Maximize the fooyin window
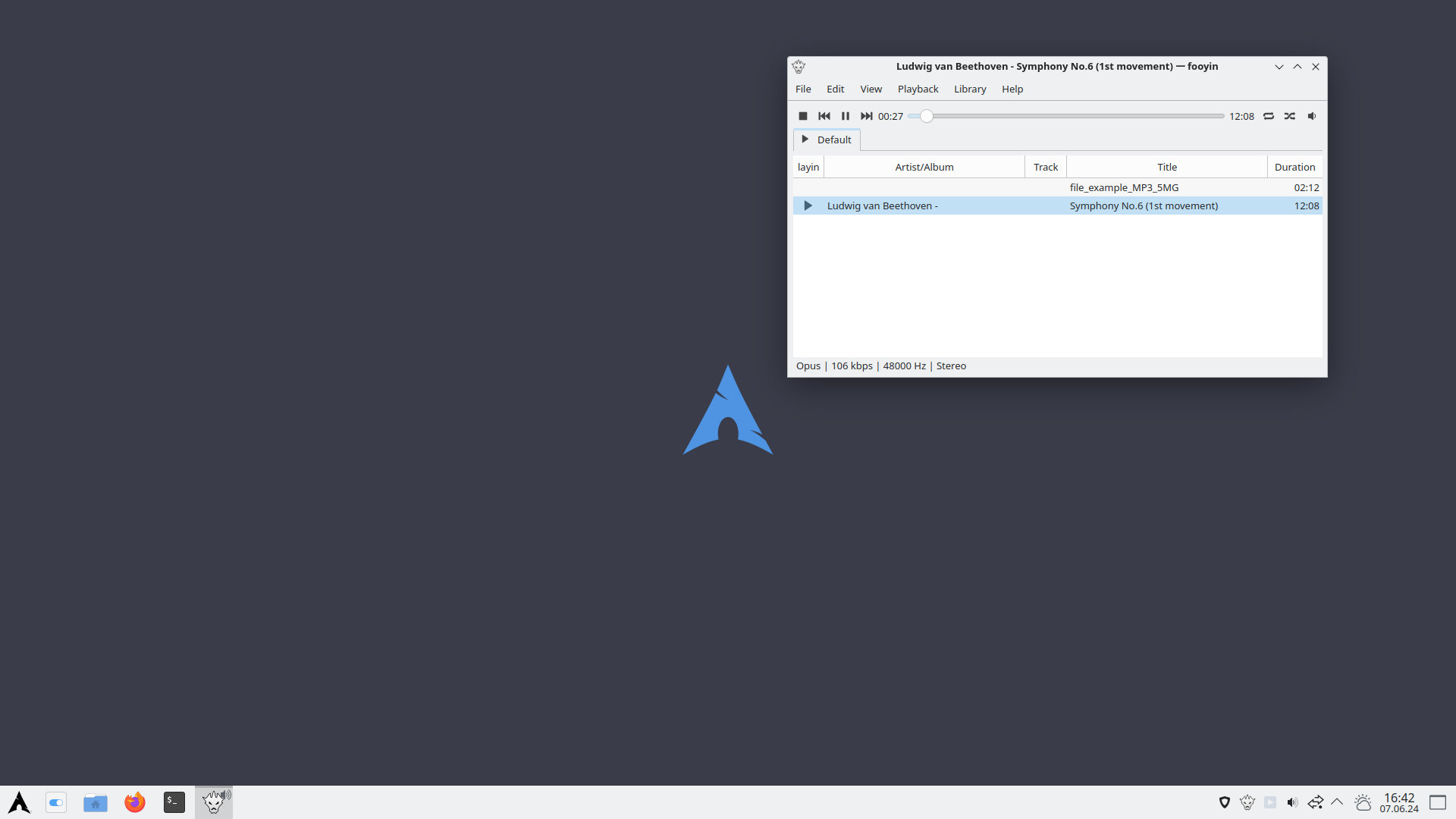The image size is (1456, 819). [1298, 67]
